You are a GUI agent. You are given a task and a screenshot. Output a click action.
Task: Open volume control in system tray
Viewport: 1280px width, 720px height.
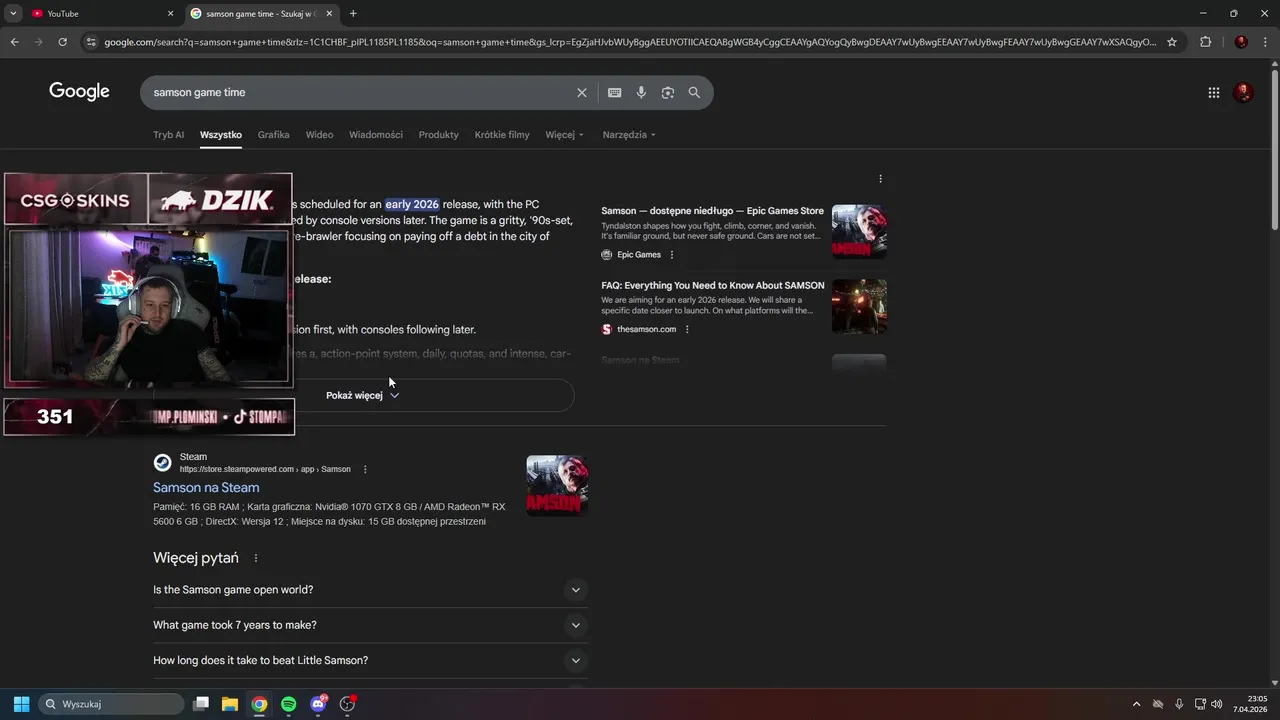click(x=1217, y=704)
